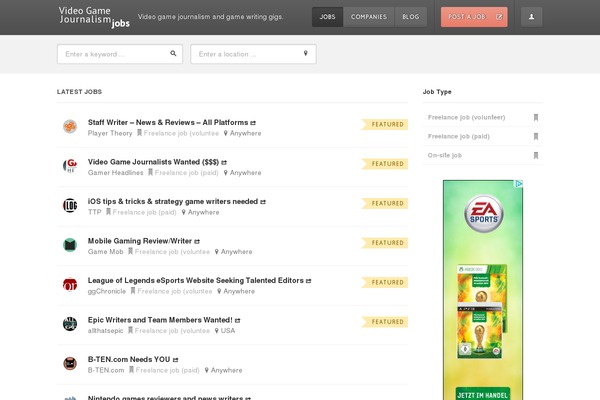Click the Featured badge on Staff Writer listing

click(x=385, y=124)
